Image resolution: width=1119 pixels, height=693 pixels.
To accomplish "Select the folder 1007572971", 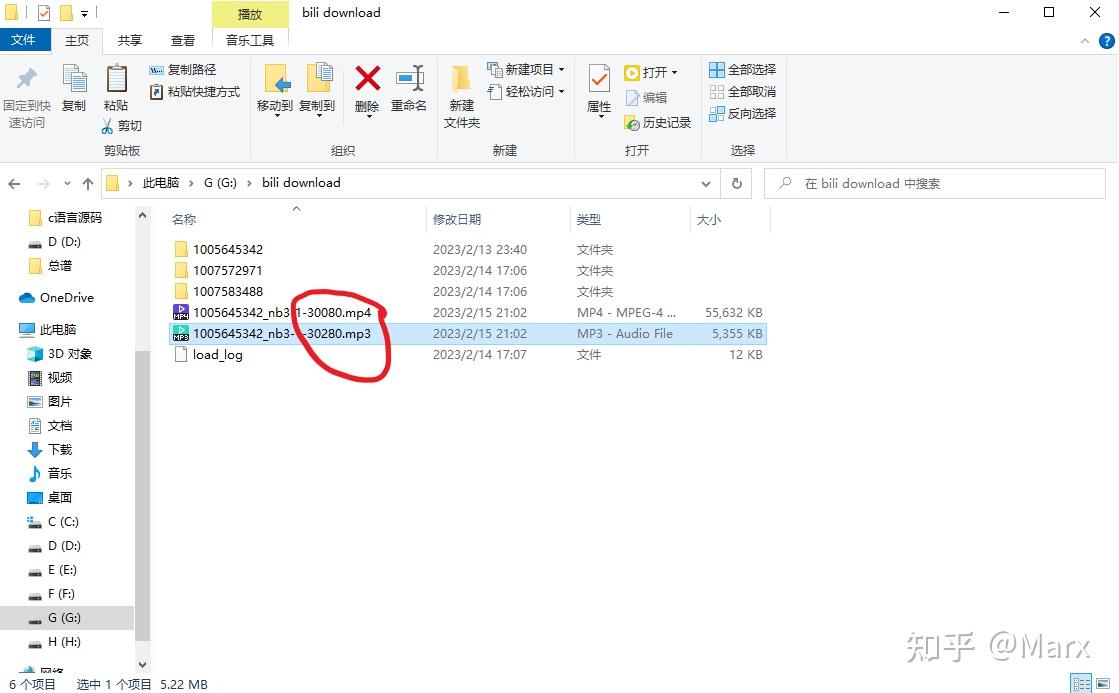I will click(228, 270).
